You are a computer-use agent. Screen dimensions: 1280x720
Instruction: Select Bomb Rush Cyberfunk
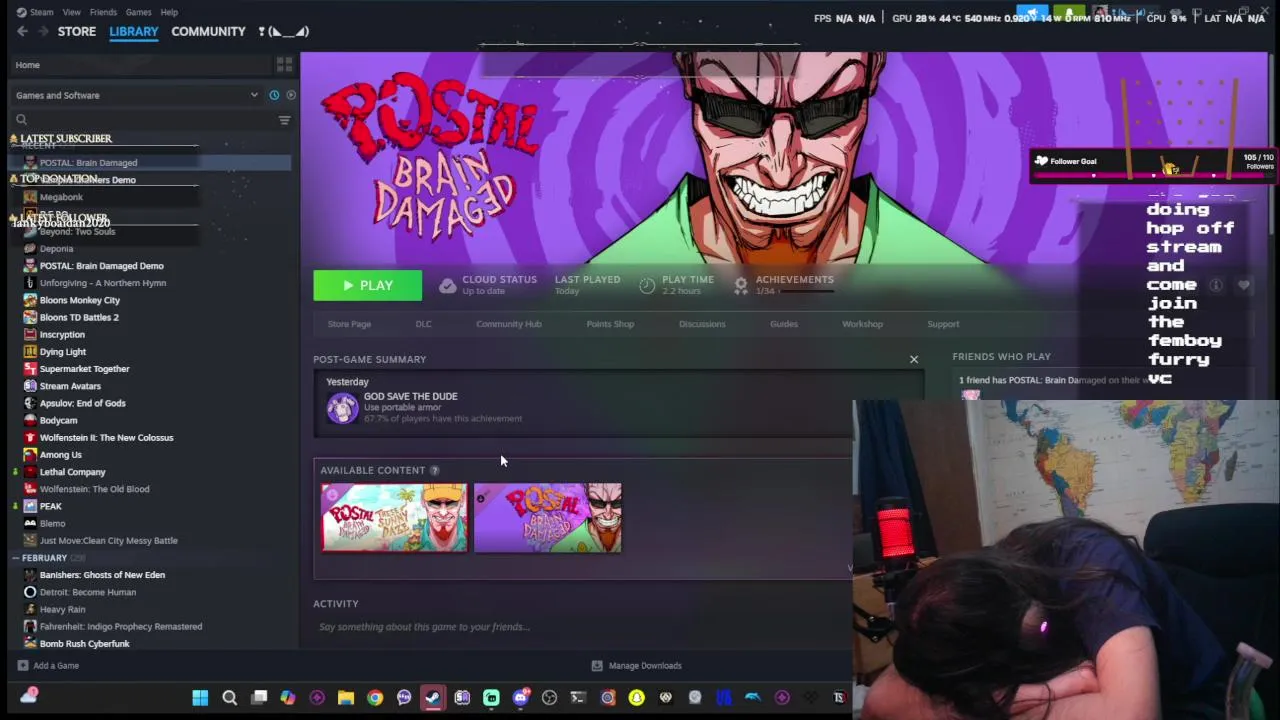point(85,644)
